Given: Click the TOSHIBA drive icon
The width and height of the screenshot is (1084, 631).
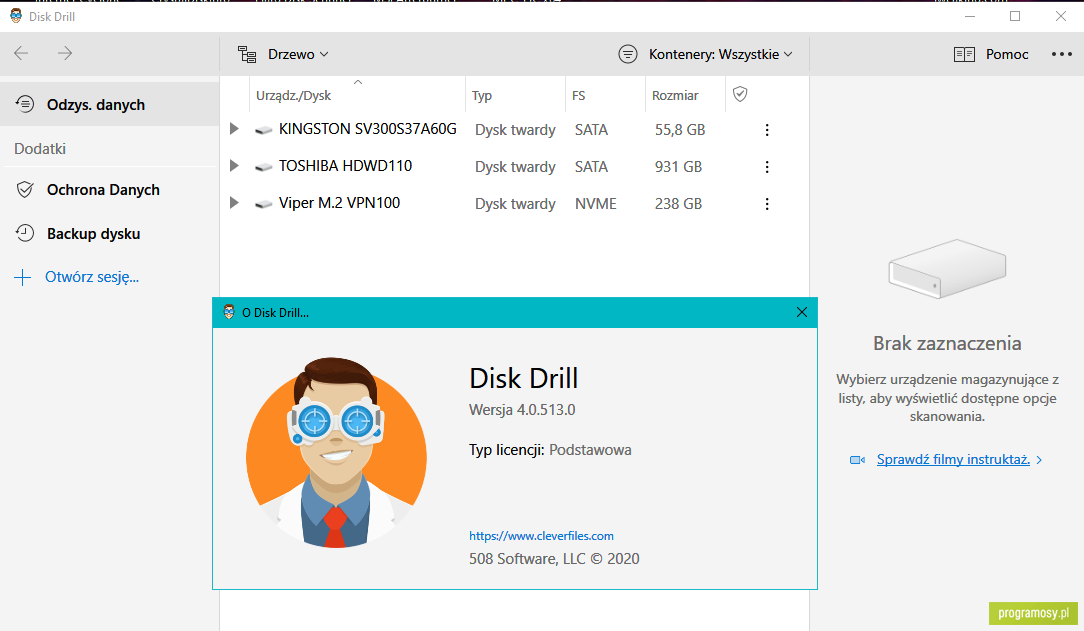Looking at the screenshot, I should pos(263,167).
